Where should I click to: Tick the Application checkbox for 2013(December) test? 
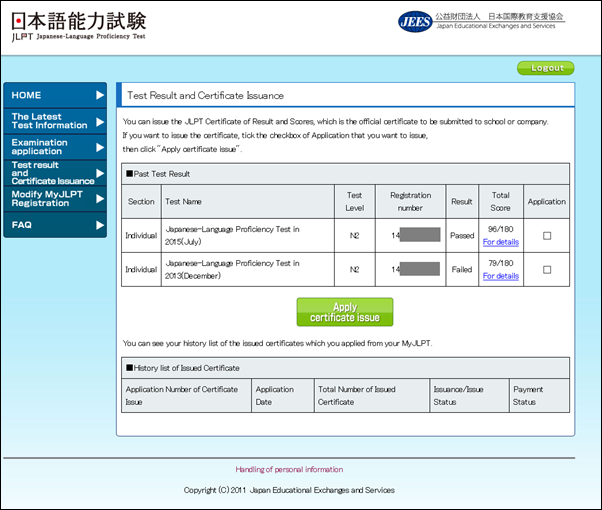pos(547,270)
